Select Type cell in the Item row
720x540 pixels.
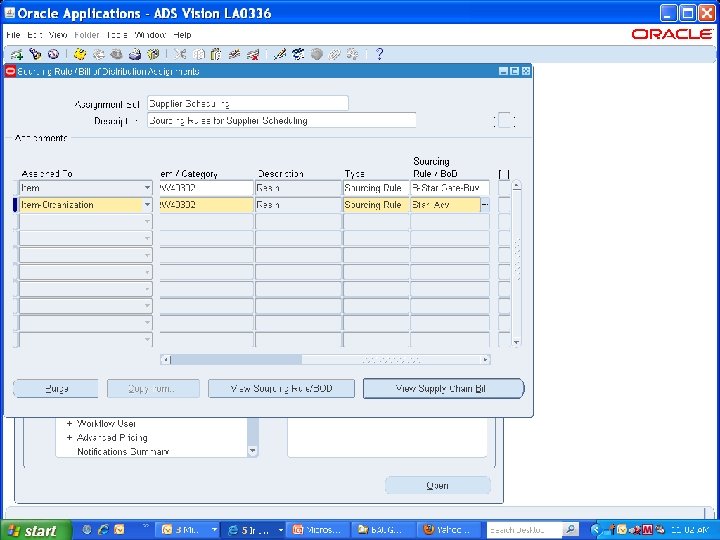click(376, 188)
